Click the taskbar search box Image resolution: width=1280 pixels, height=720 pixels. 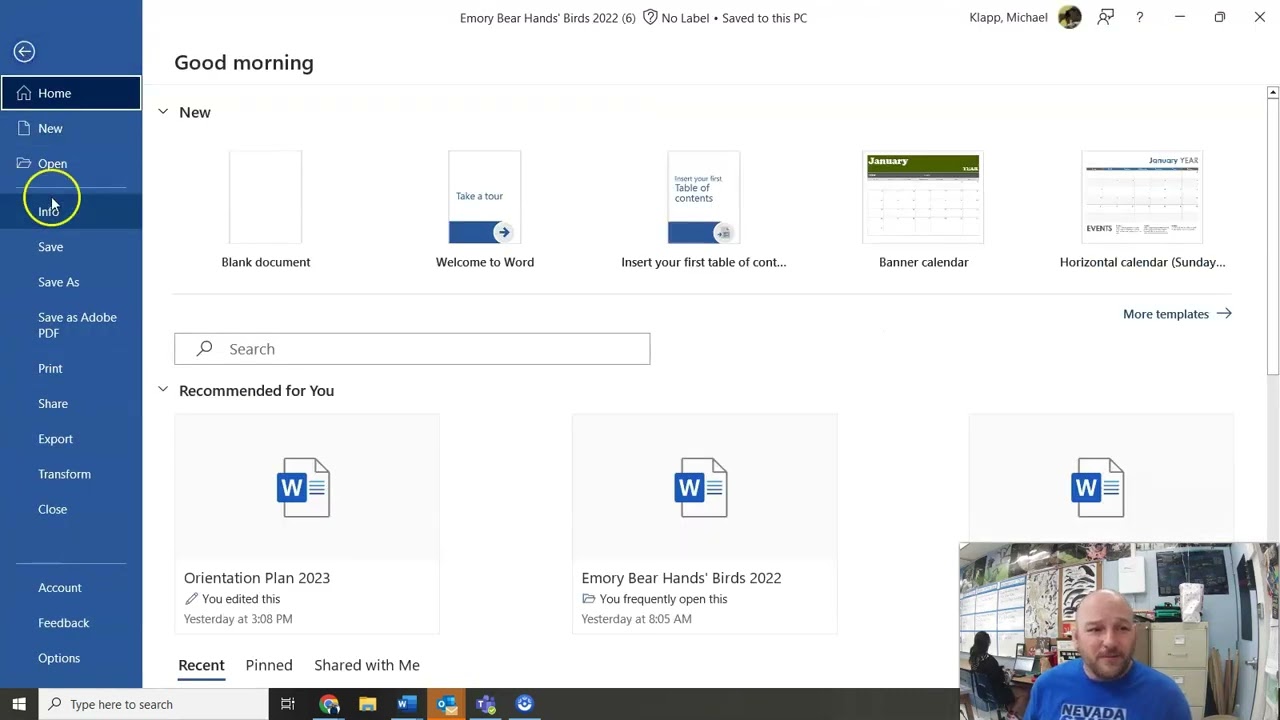[153, 704]
